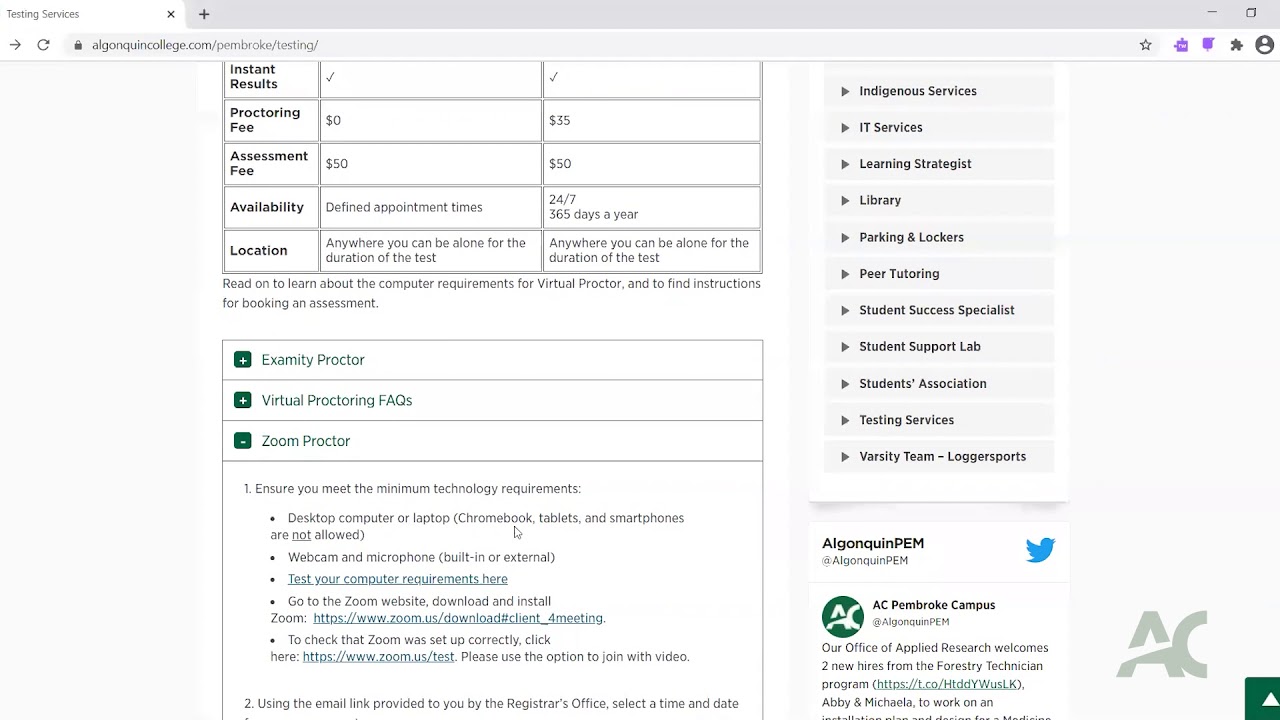Click the Proctoring Fee $0 cell
The width and height of the screenshot is (1280, 720).
430,120
